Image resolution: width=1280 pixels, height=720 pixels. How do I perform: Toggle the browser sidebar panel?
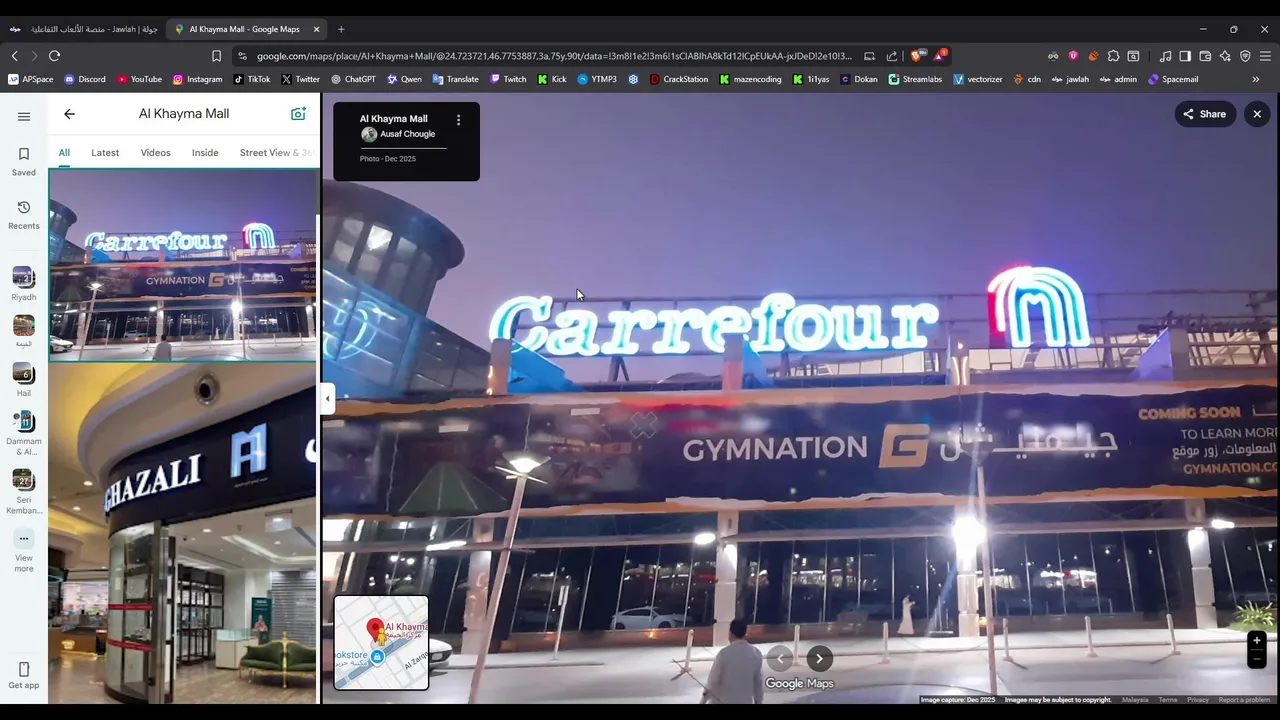pos(1185,56)
